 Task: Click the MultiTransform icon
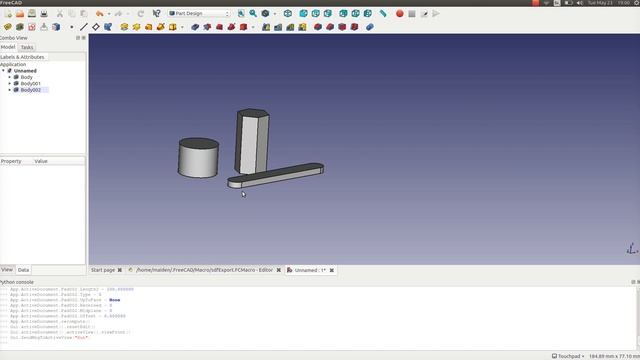pyautogui.click(x=302, y=27)
